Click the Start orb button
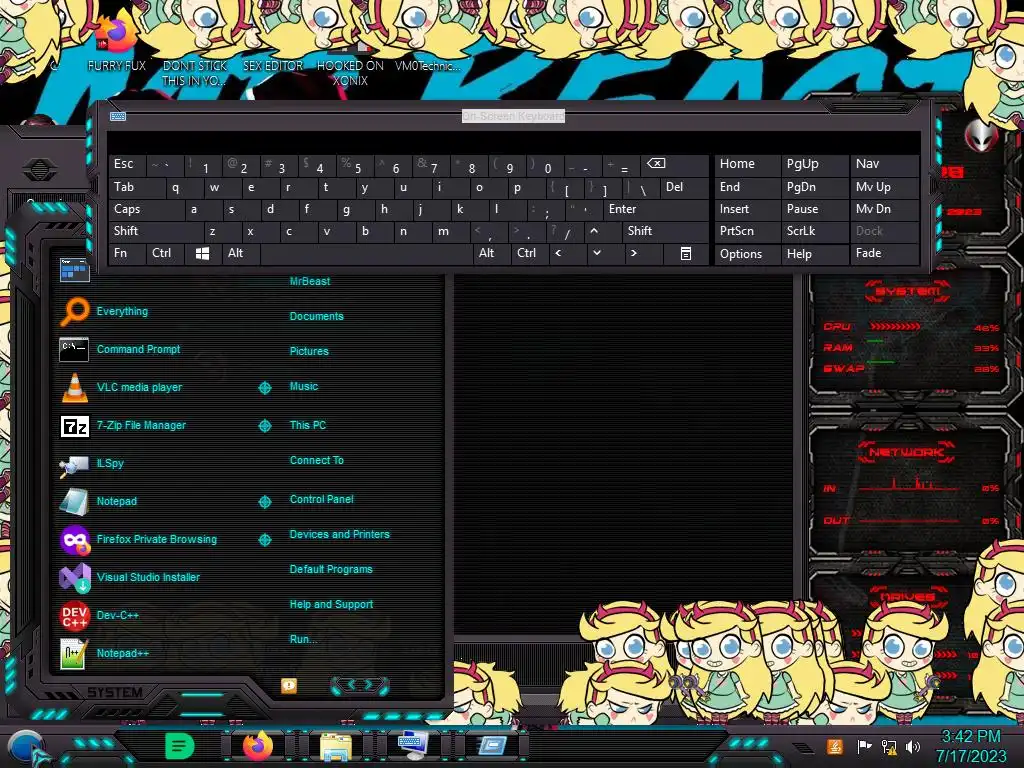This screenshot has width=1024, height=768. (25, 748)
